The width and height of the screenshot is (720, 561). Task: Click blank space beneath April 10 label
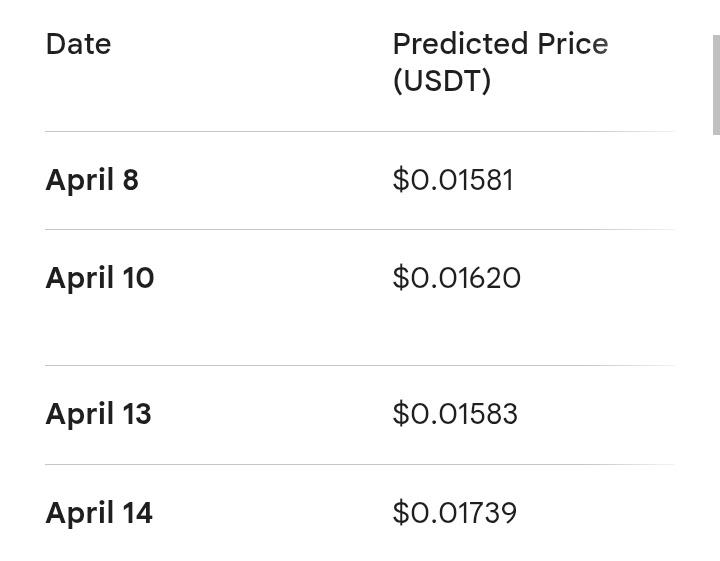coord(100,330)
